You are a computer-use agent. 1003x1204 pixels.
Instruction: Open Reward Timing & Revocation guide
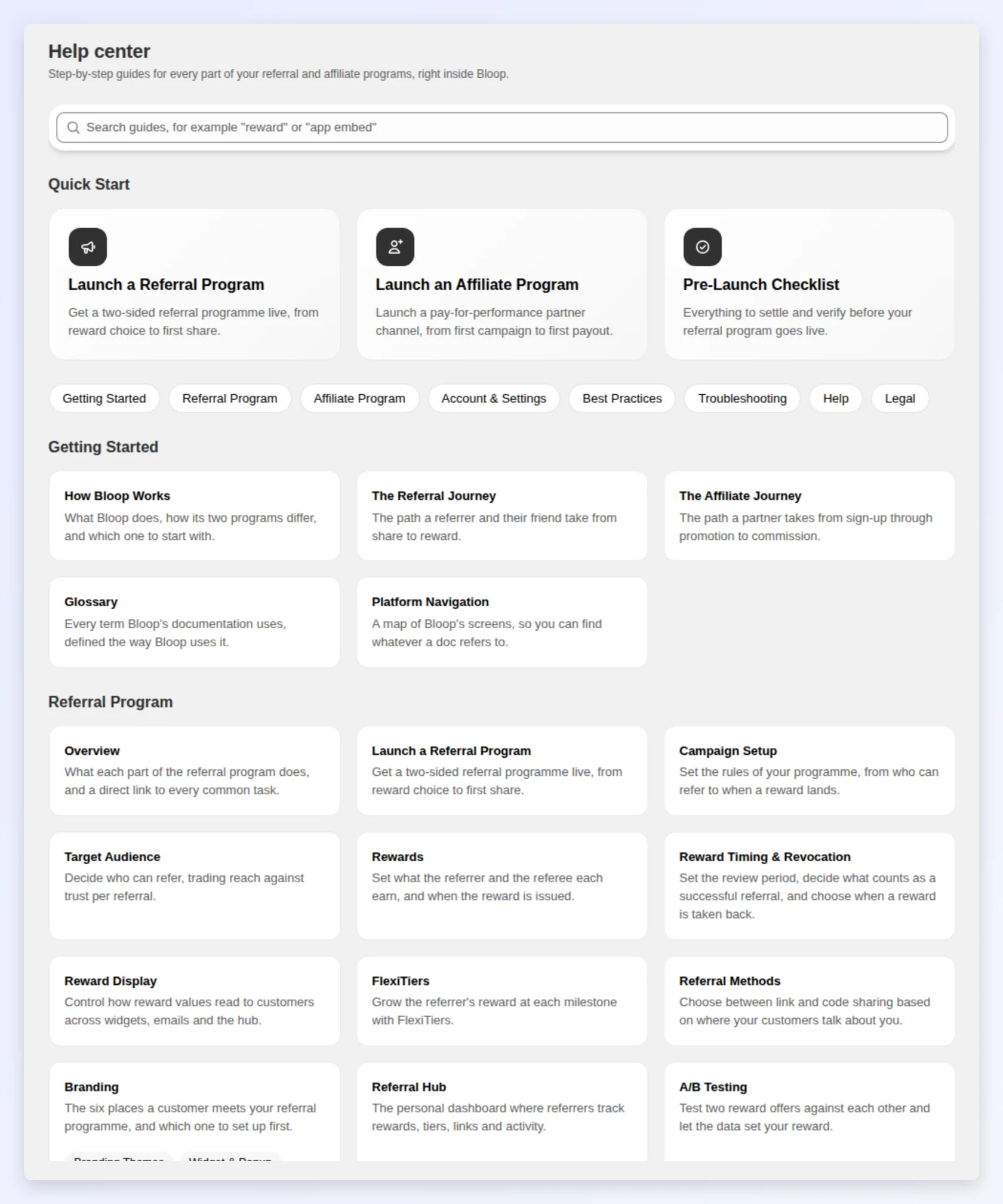(x=810, y=886)
